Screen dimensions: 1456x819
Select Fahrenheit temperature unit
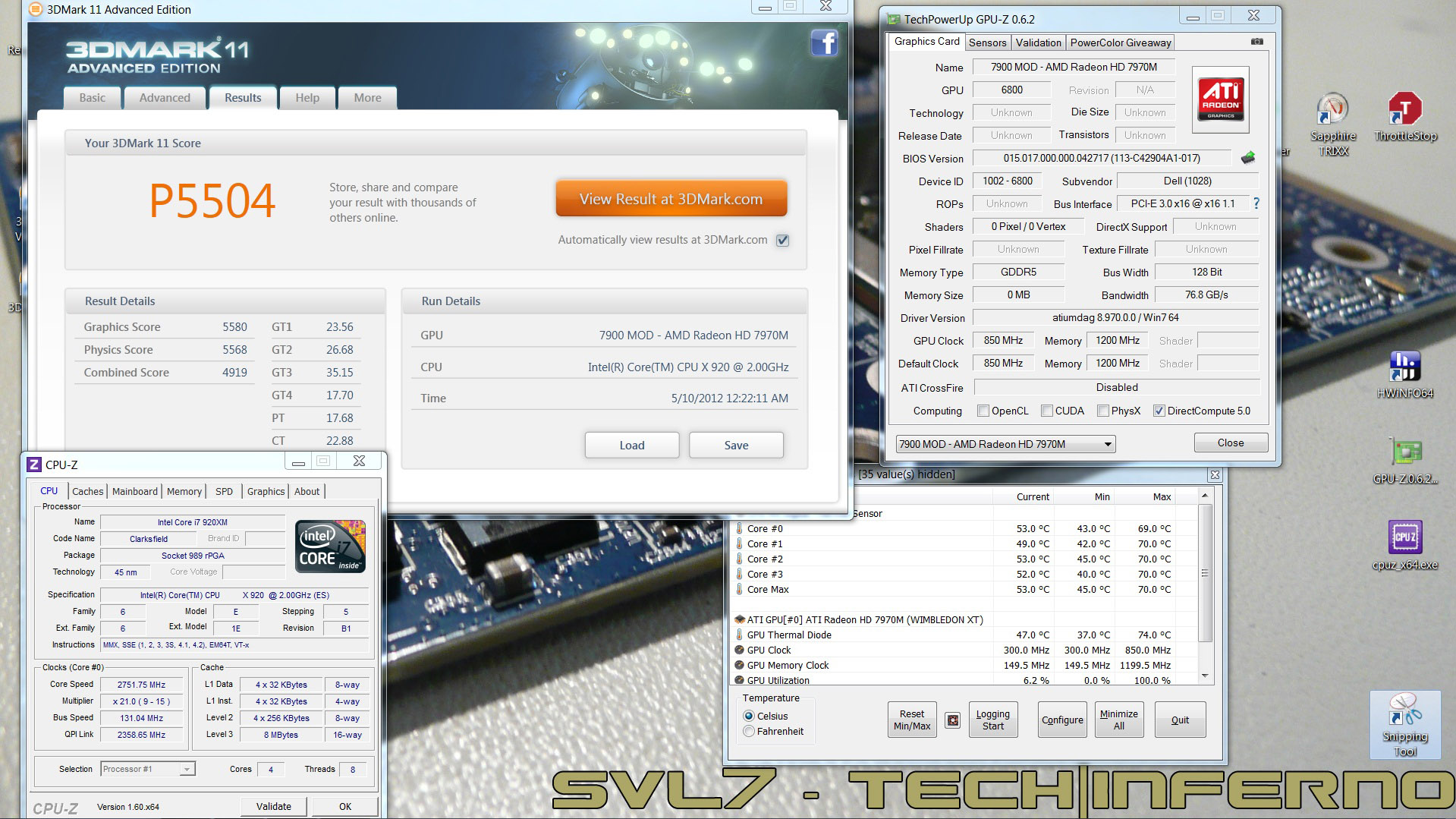[749, 731]
